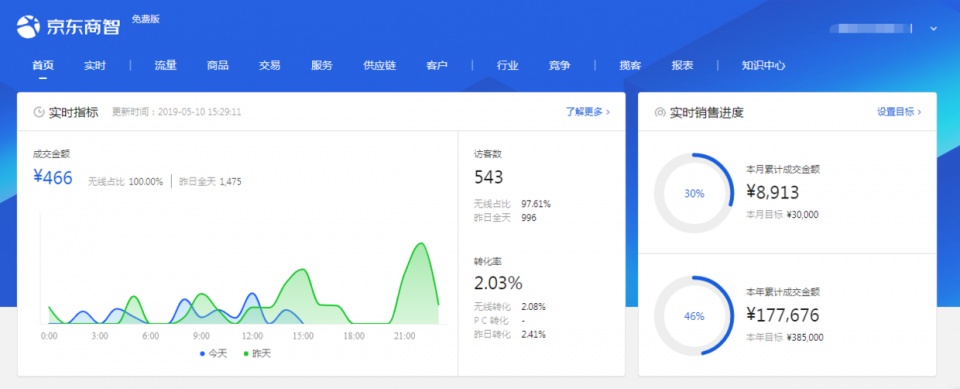
Task: Click the 京东商智 logo icon
Action: click(x=28, y=27)
